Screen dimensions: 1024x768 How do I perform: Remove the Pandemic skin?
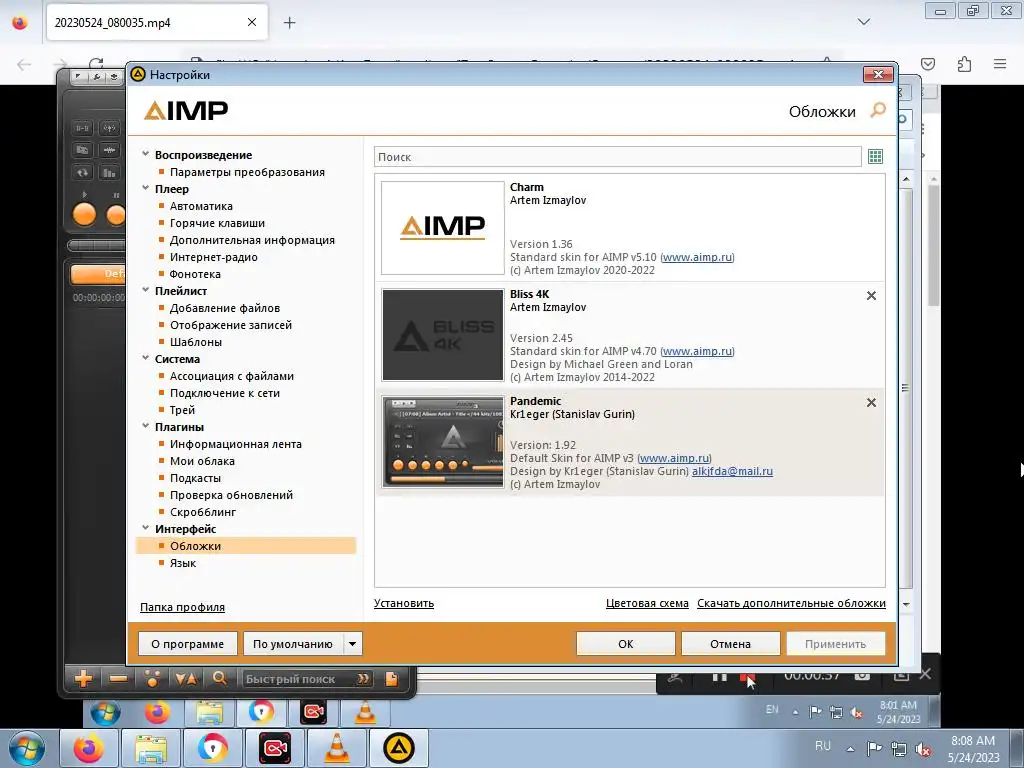(871, 403)
